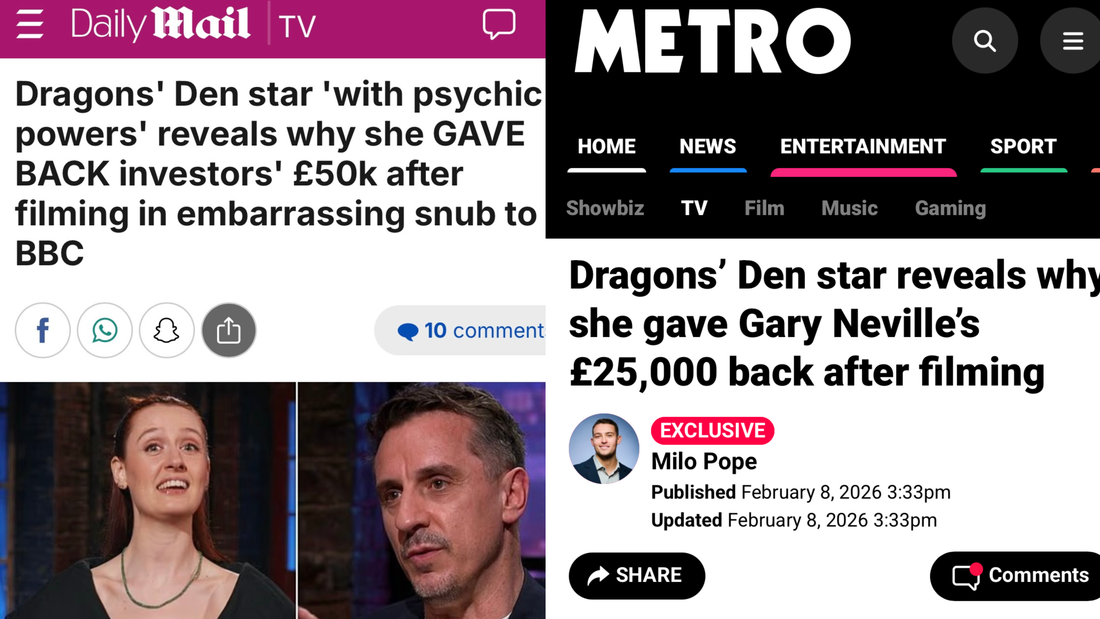
Task: Select Showbiz sub-navigation item
Action: 605,208
